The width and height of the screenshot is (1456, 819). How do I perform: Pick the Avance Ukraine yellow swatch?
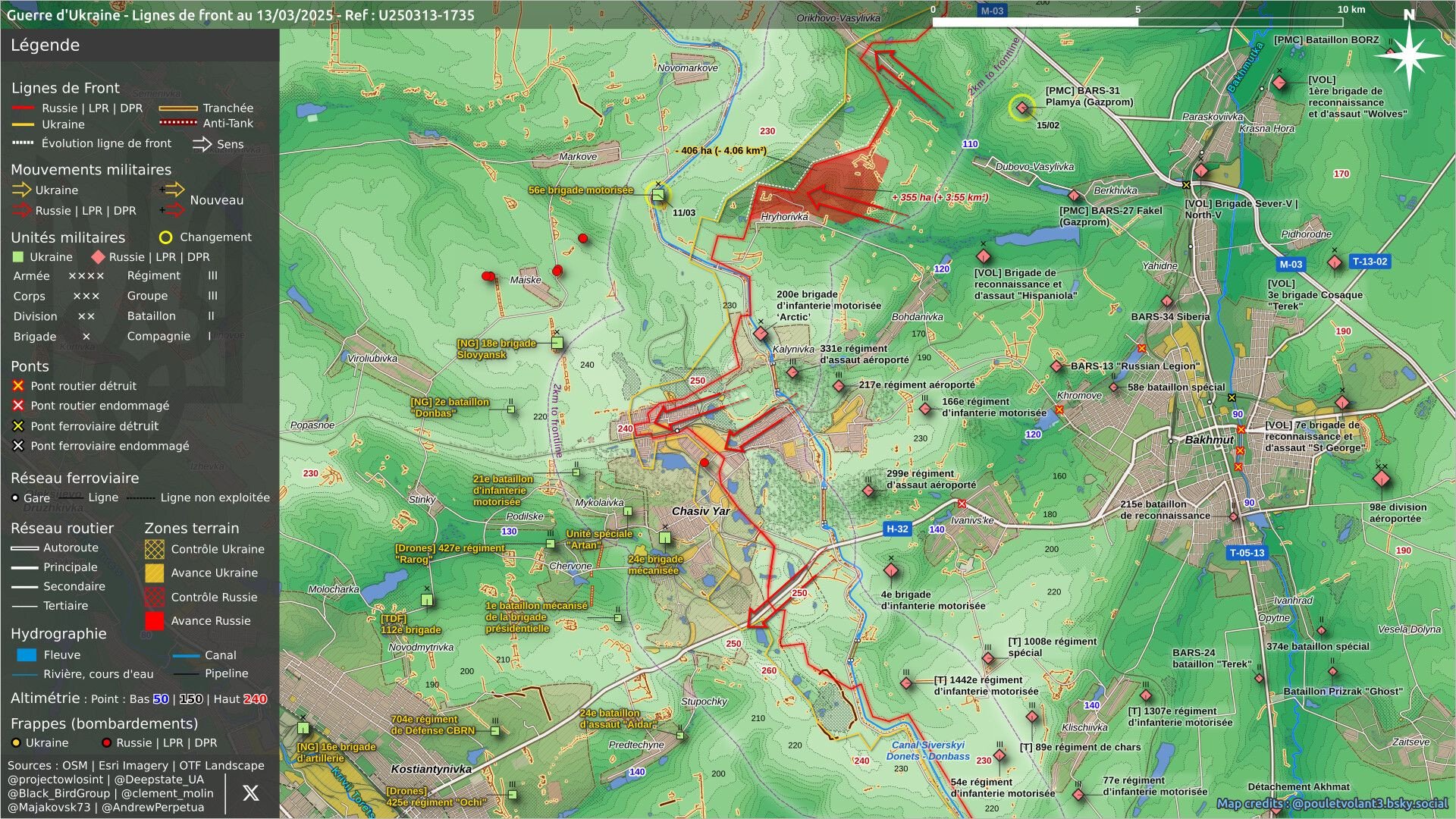[155, 573]
